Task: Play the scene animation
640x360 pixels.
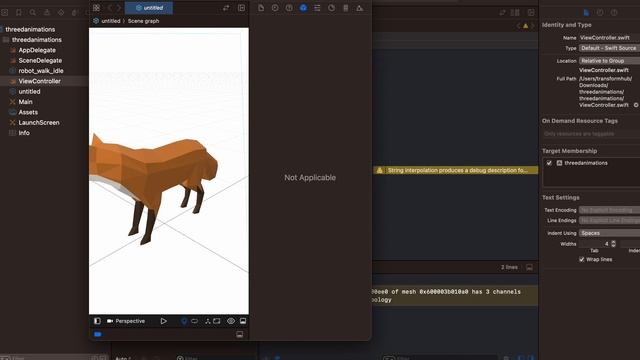Action: click(x=163, y=321)
